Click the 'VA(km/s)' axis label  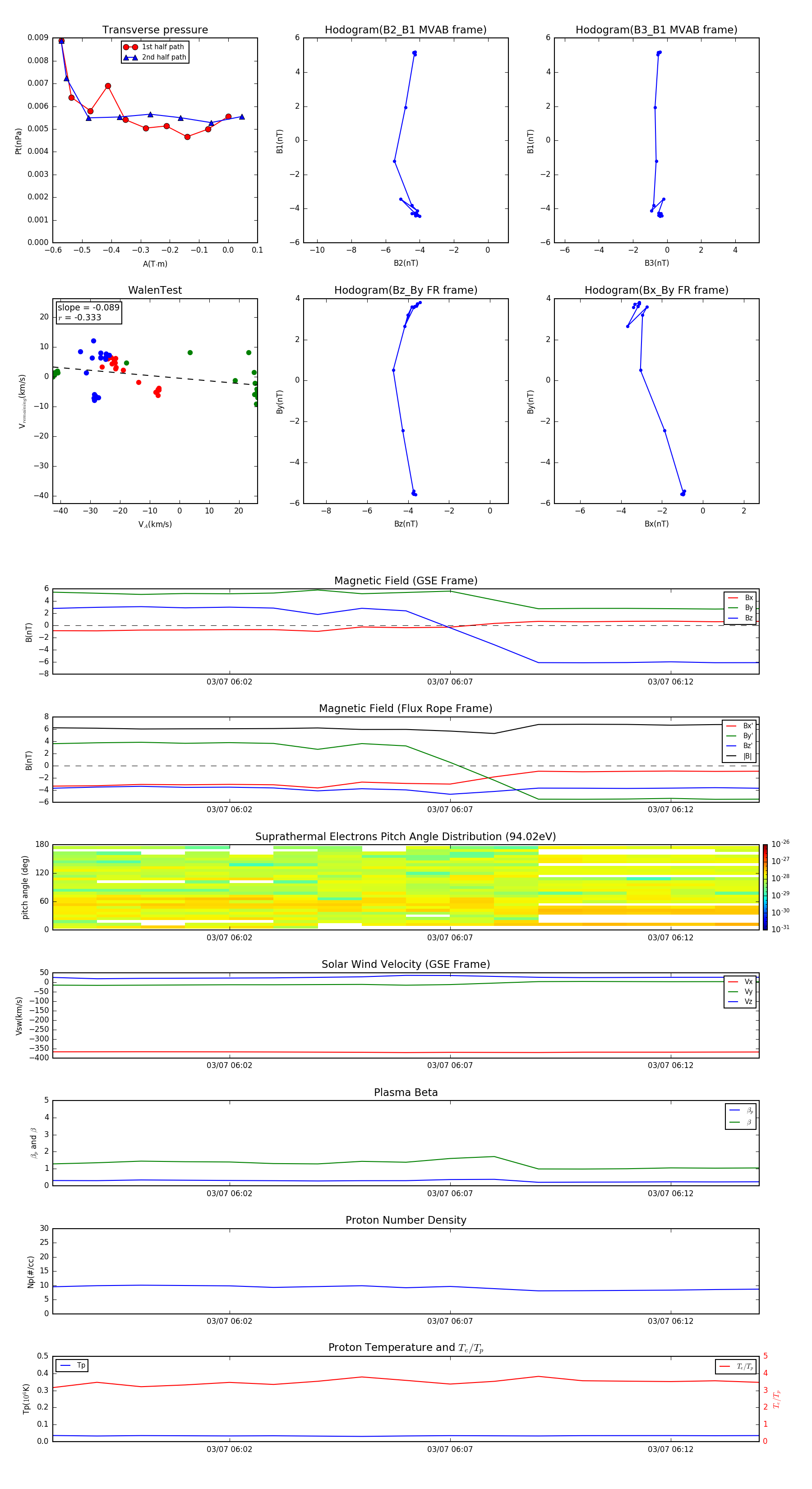pos(155,524)
